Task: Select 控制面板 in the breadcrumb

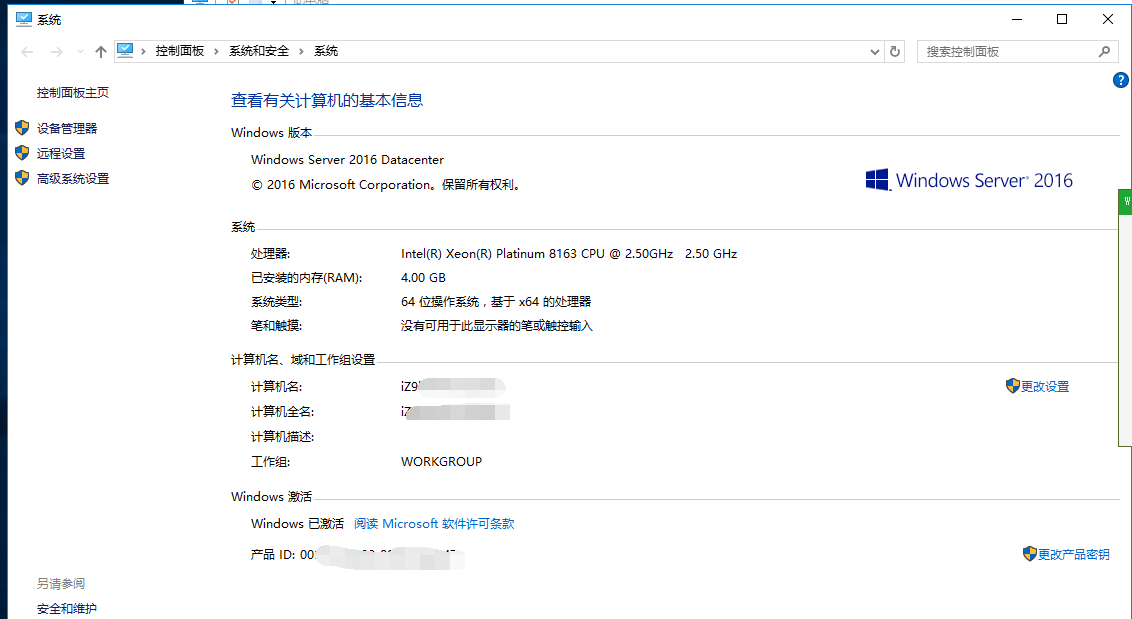Action: 180,51
